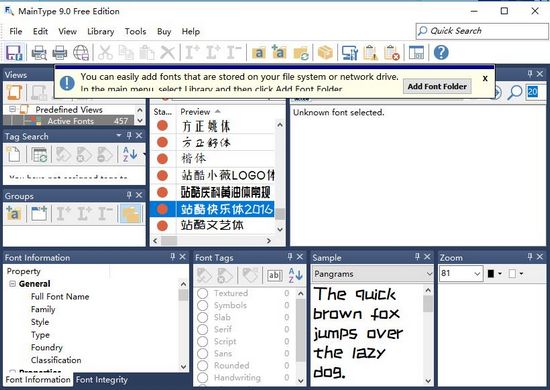Screen dimensions: 550x390
Task: Open the View menu
Action: tap(67, 32)
